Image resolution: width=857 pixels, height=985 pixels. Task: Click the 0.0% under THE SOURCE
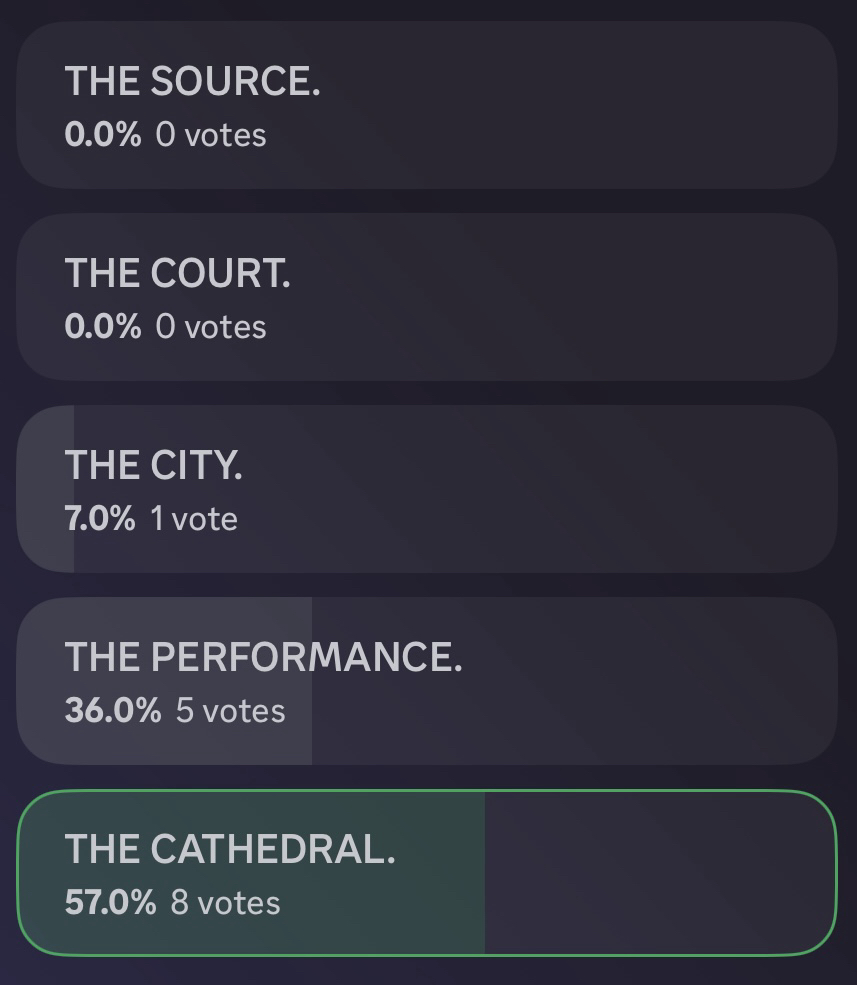pyautogui.click(x=102, y=135)
